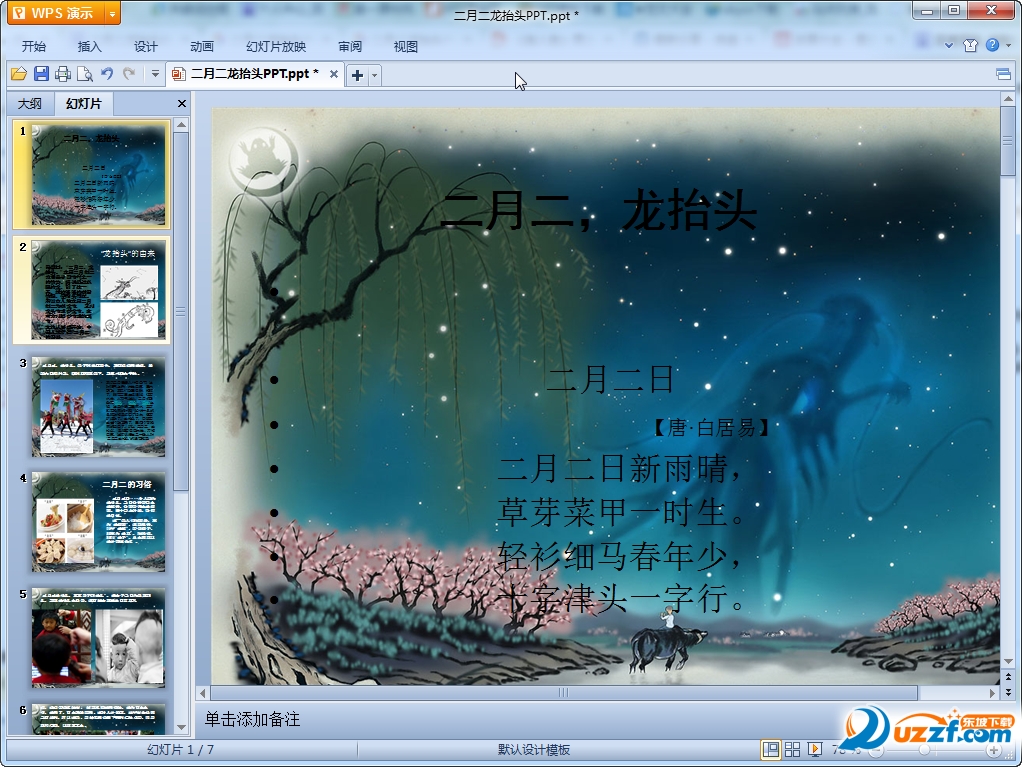Click poem line 草芽菜甲一时生
1022x767 pixels.
[x=622, y=512]
